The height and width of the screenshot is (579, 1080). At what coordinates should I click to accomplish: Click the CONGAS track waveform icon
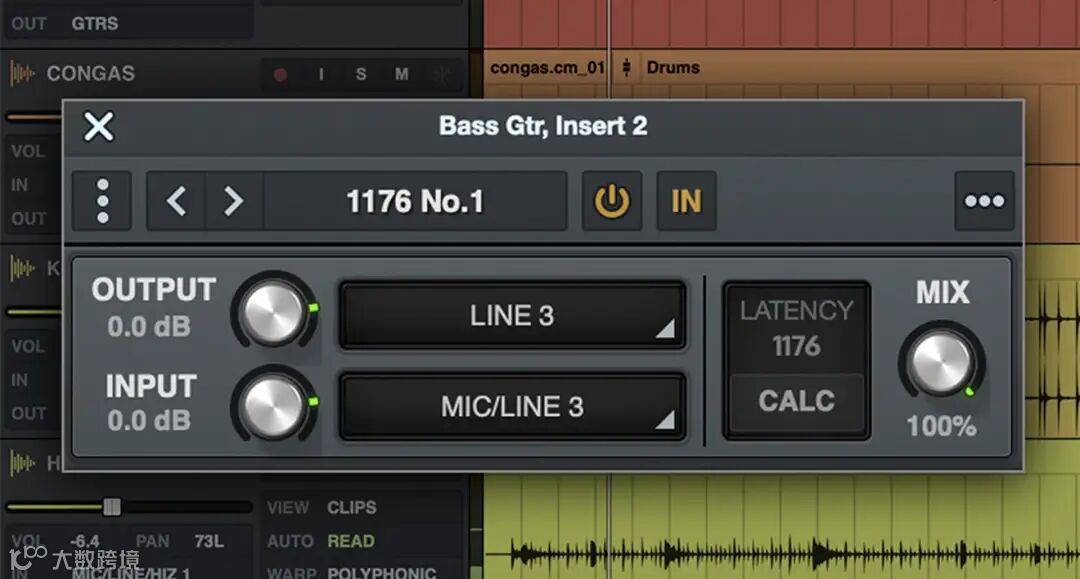22,73
